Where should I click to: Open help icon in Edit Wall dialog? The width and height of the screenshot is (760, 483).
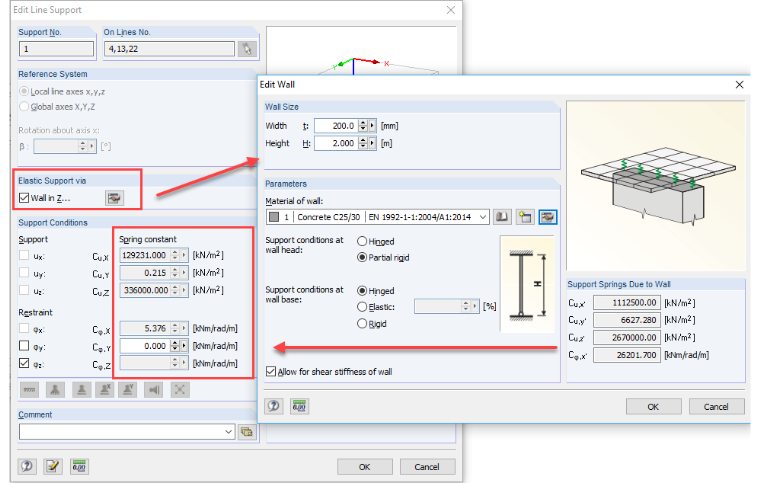tap(273, 406)
